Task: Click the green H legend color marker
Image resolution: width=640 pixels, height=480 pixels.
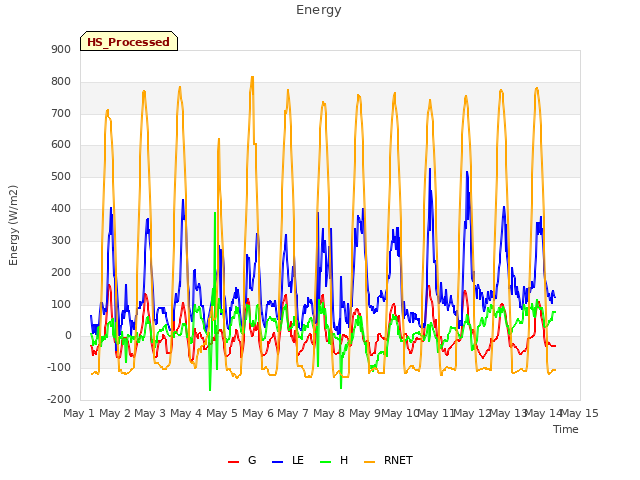Action: click(x=325, y=462)
